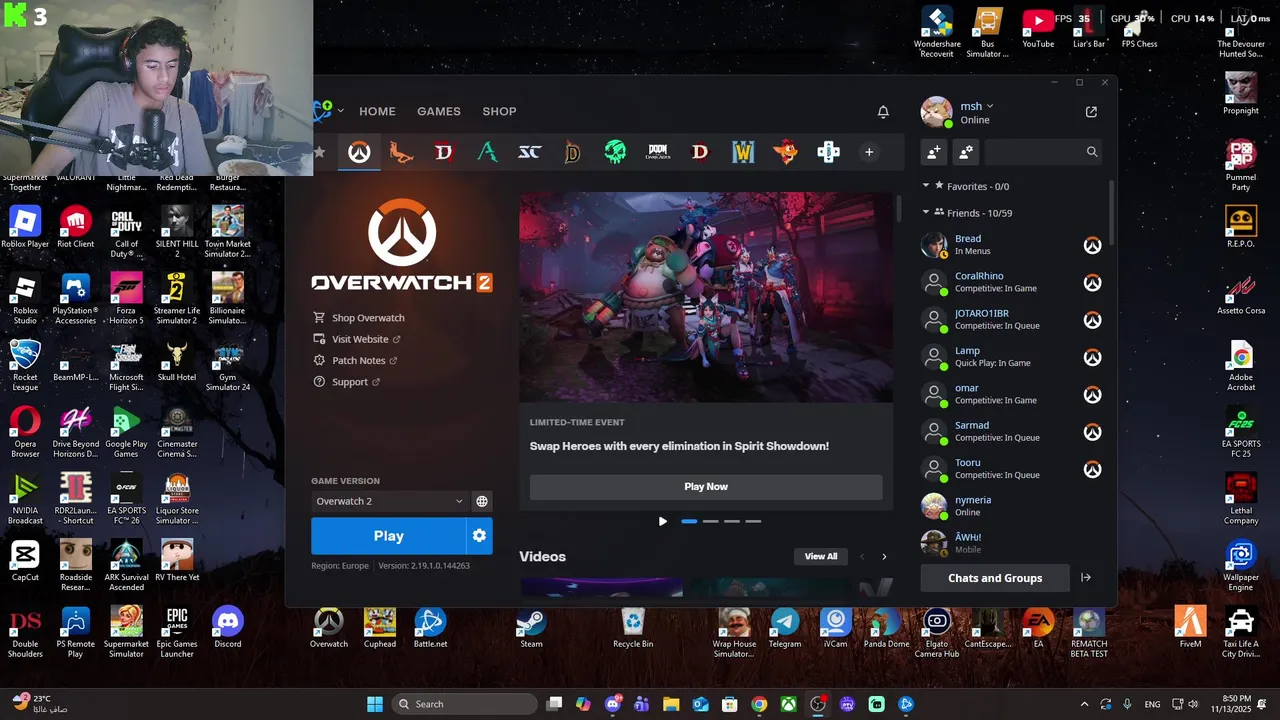Open the Blizzard Arcade Collection icon

point(828,152)
